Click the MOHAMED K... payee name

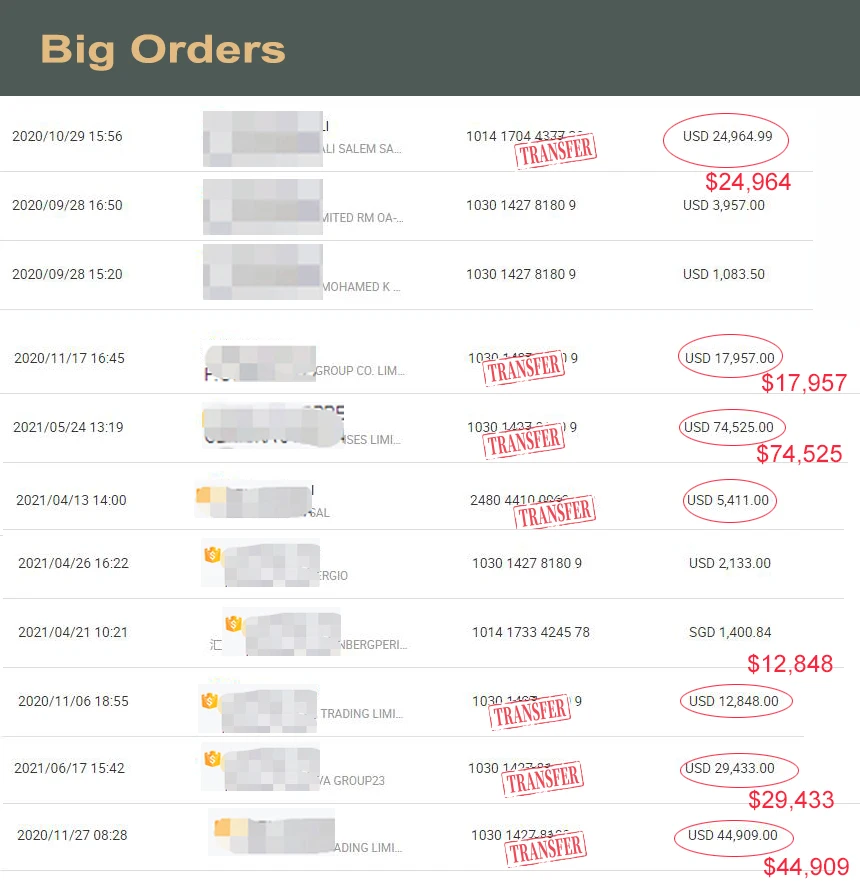pyautogui.click(x=360, y=287)
